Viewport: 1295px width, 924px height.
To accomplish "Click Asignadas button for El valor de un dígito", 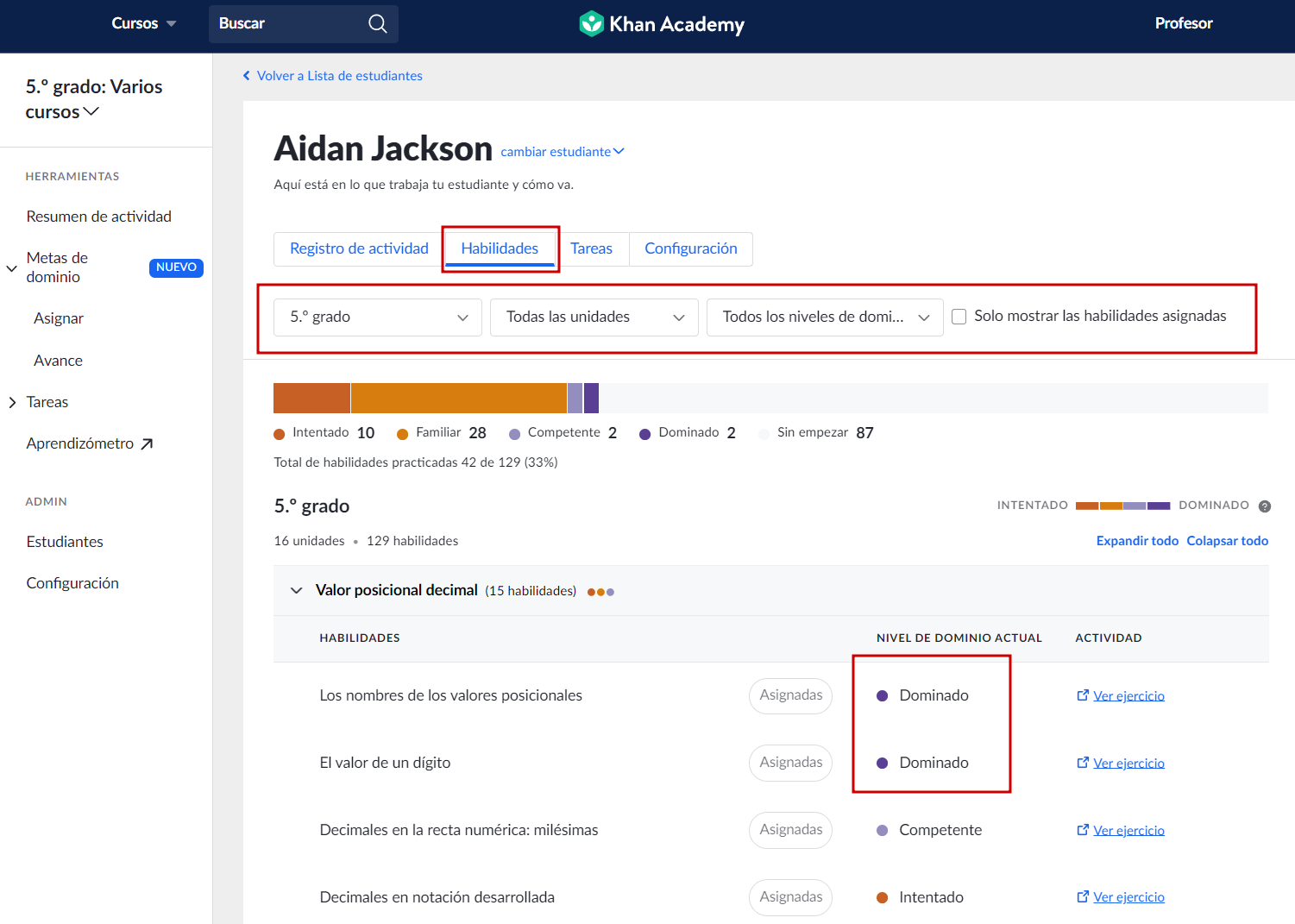I will pos(790,763).
